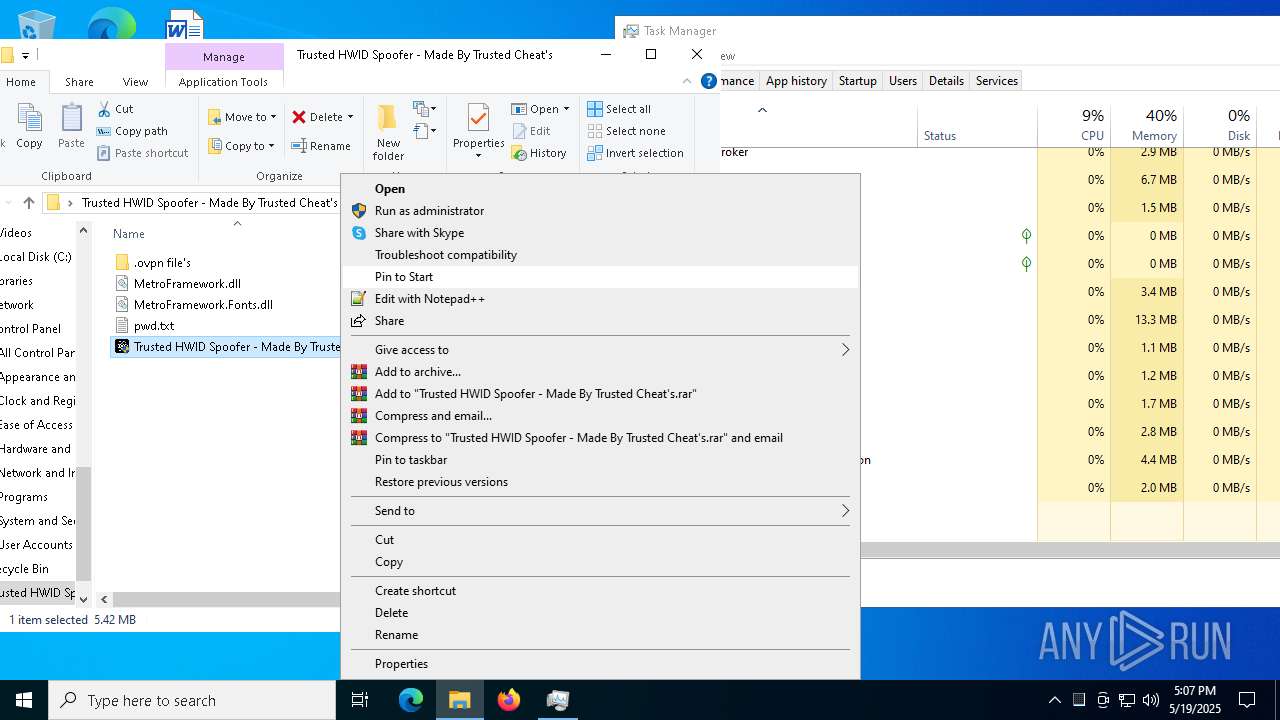Go up one folder level arrow
The image size is (1280, 720).
(29, 203)
